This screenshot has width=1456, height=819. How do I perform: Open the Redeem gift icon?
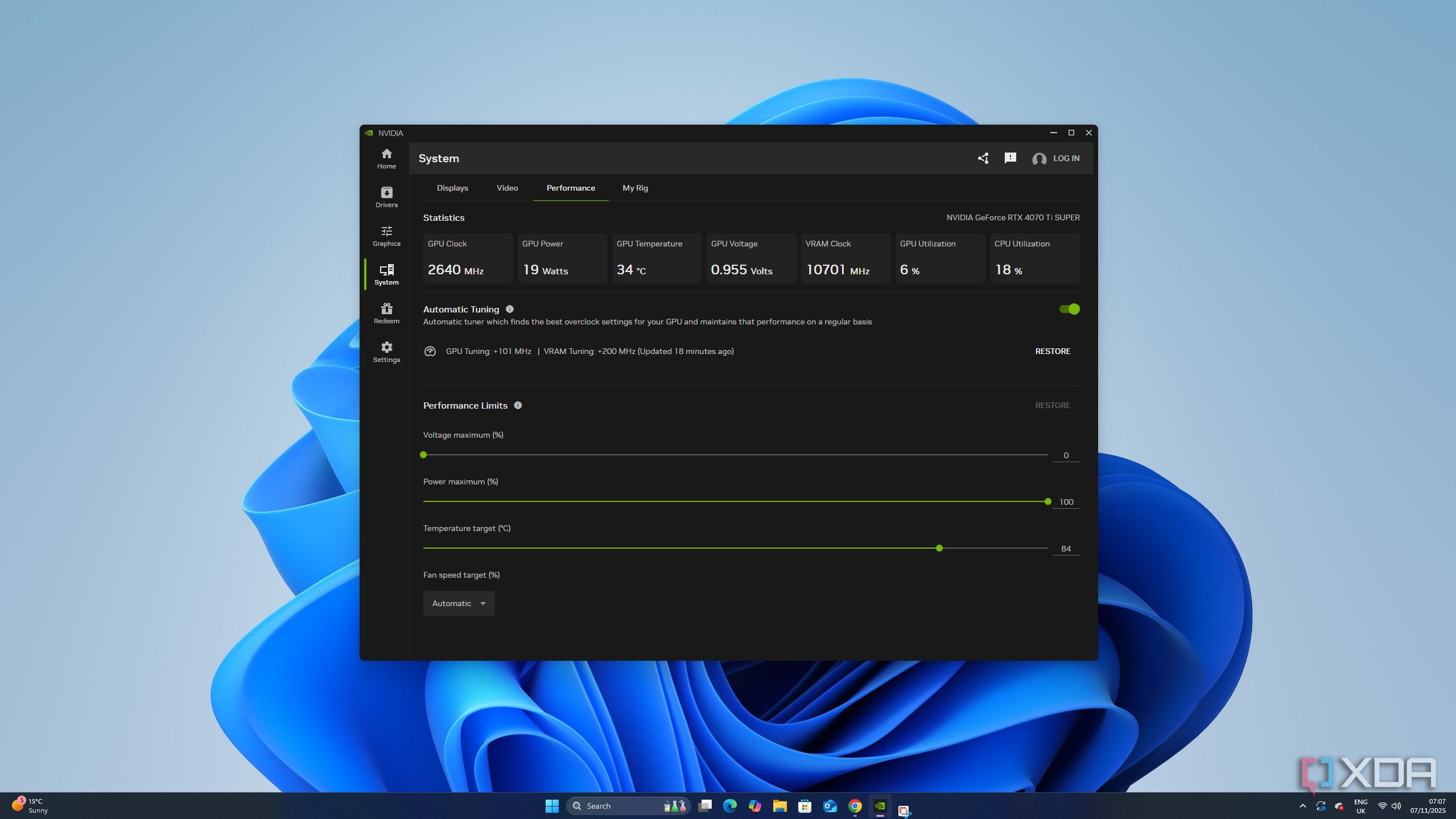point(386,313)
